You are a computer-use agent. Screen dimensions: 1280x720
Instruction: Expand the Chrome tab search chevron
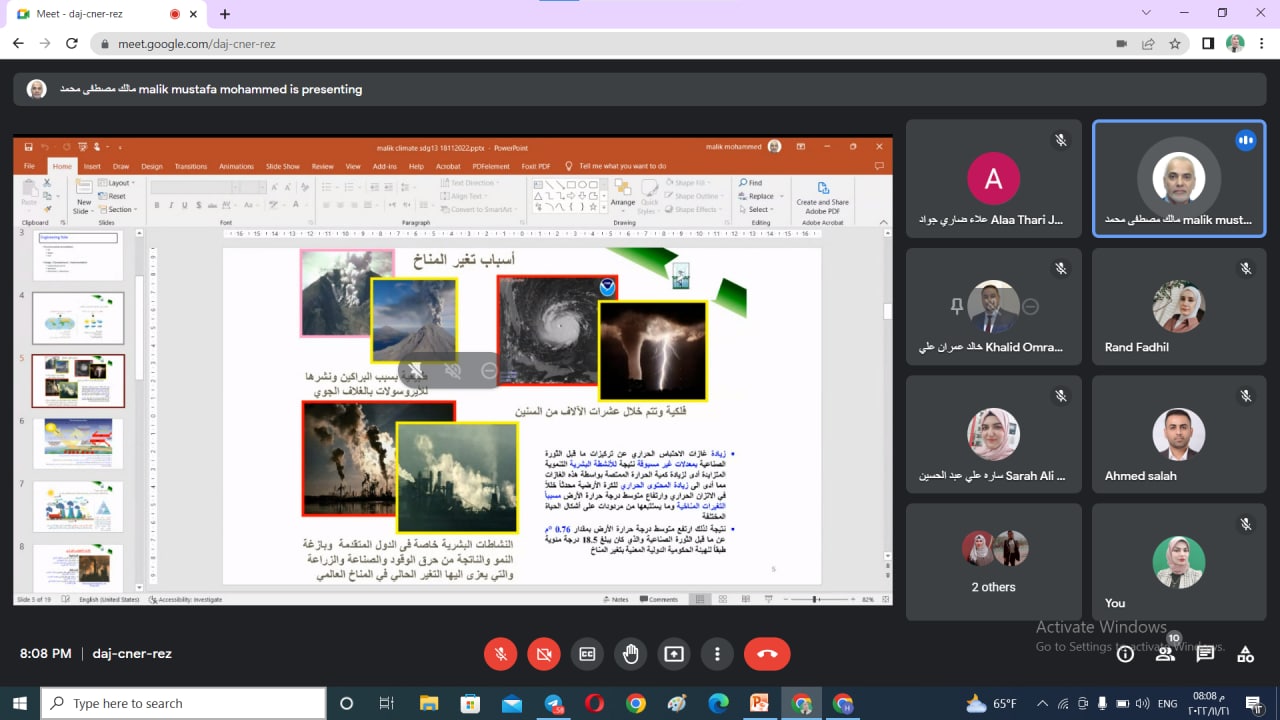tap(1146, 13)
